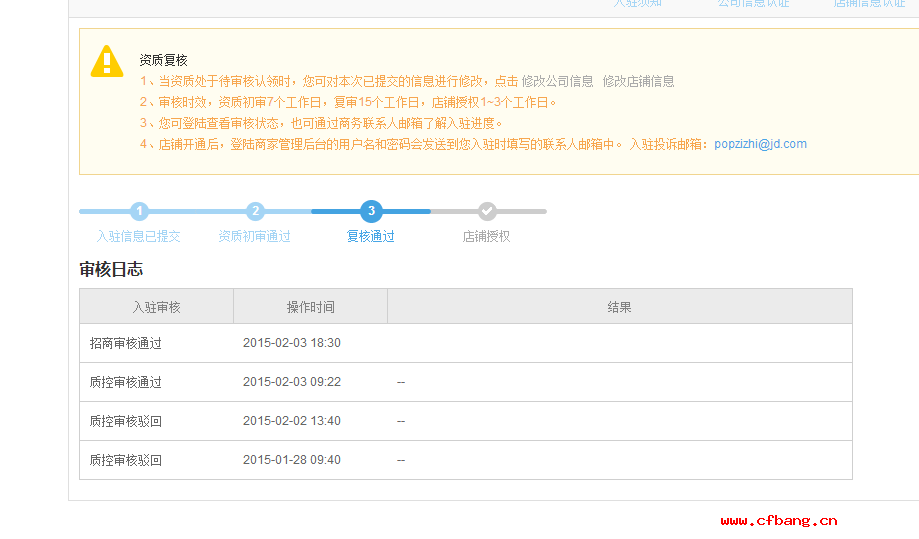Open the 修改公司信息 link

557,81
